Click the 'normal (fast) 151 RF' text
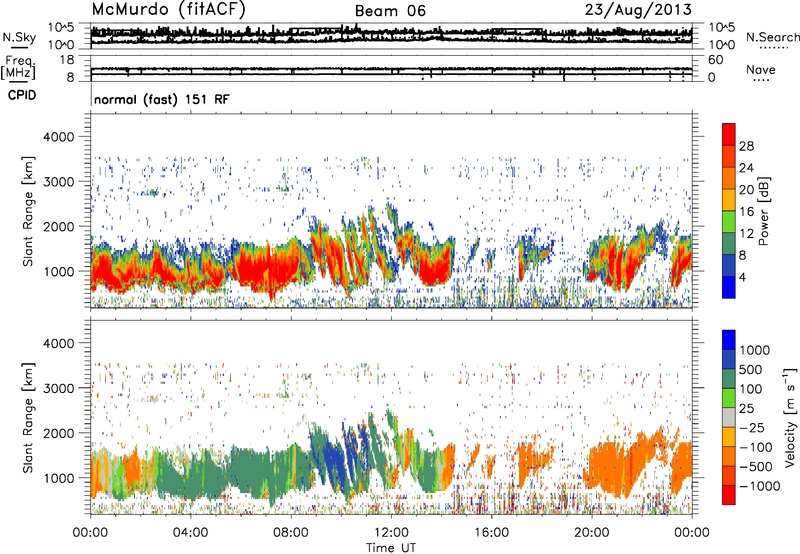The image size is (800, 554). pos(162,99)
